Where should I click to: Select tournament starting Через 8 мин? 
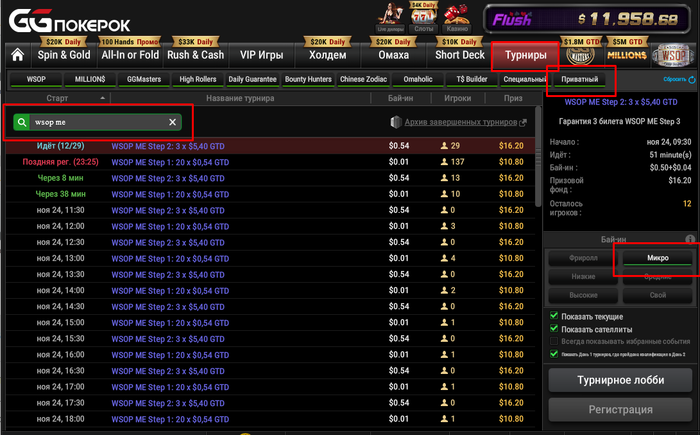[271, 178]
